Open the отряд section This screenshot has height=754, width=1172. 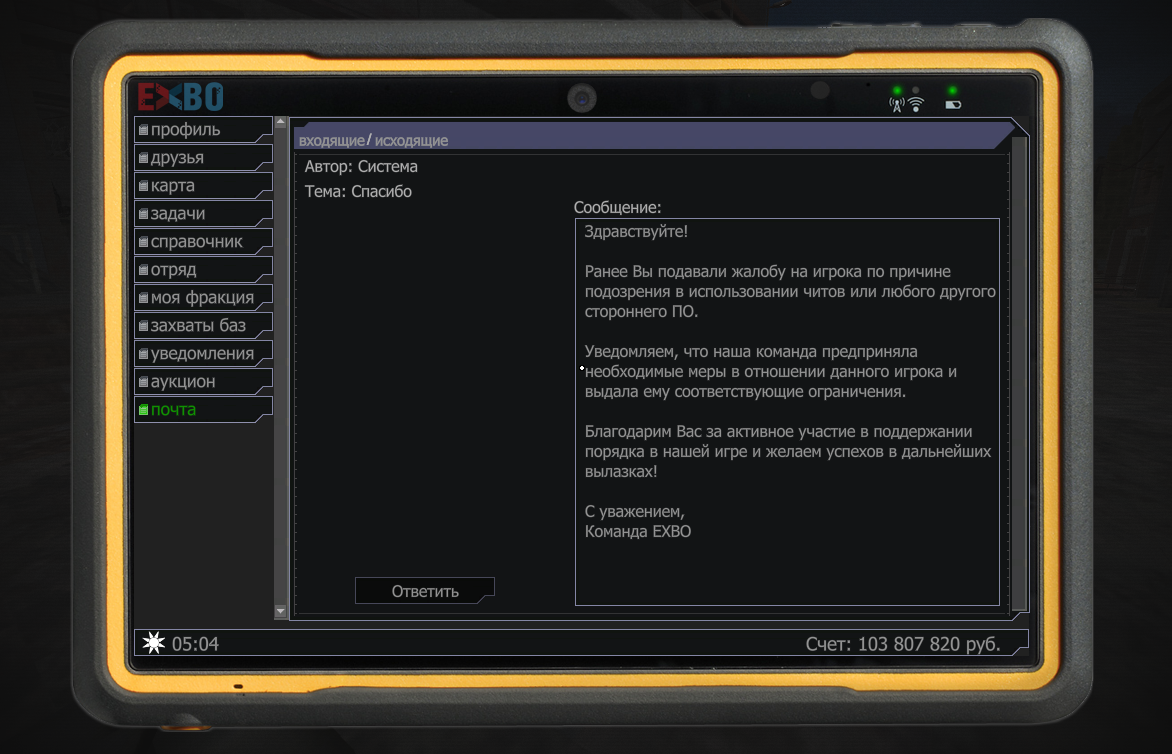(203, 270)
